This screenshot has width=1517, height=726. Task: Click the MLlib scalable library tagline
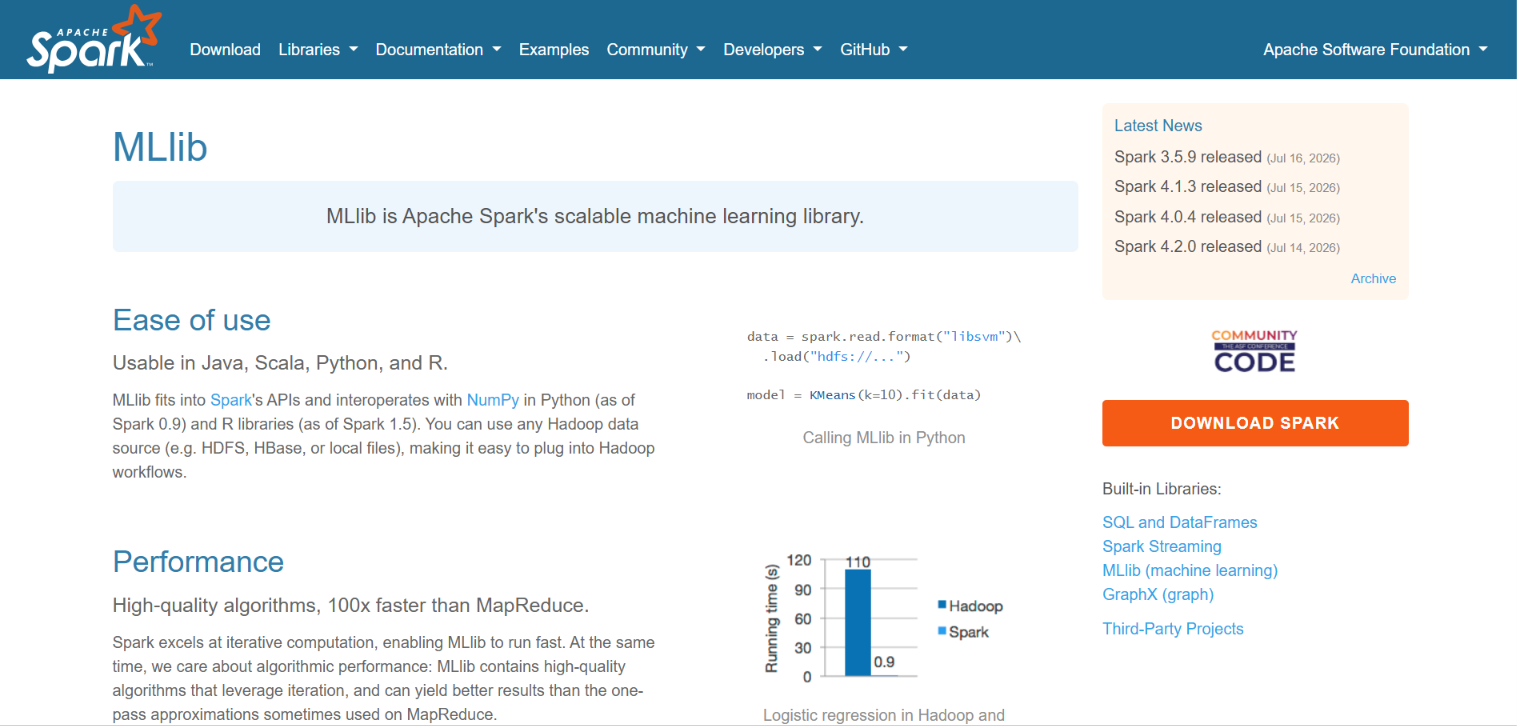(595, 216)
